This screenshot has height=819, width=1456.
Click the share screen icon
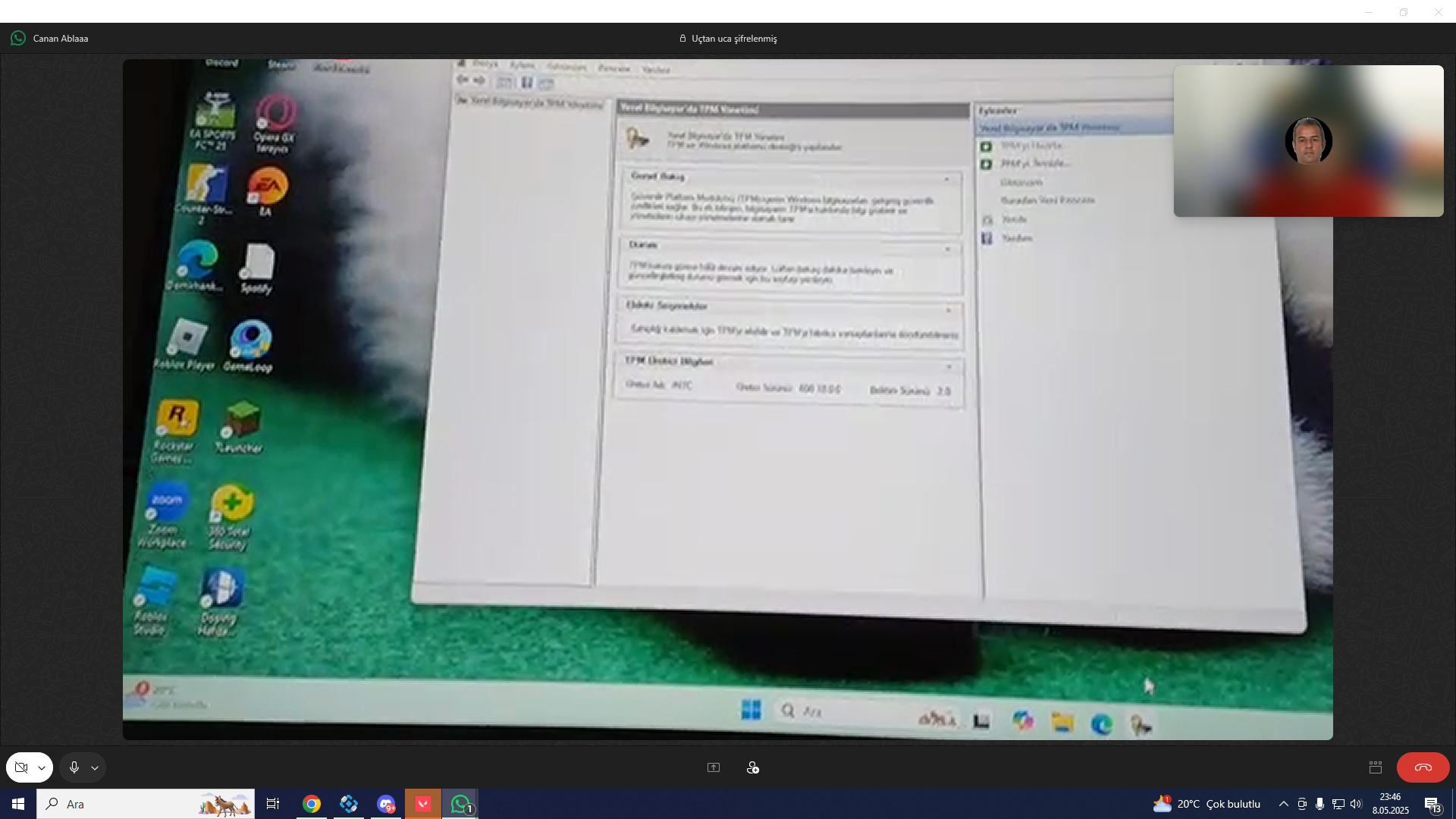coord(713,767)
